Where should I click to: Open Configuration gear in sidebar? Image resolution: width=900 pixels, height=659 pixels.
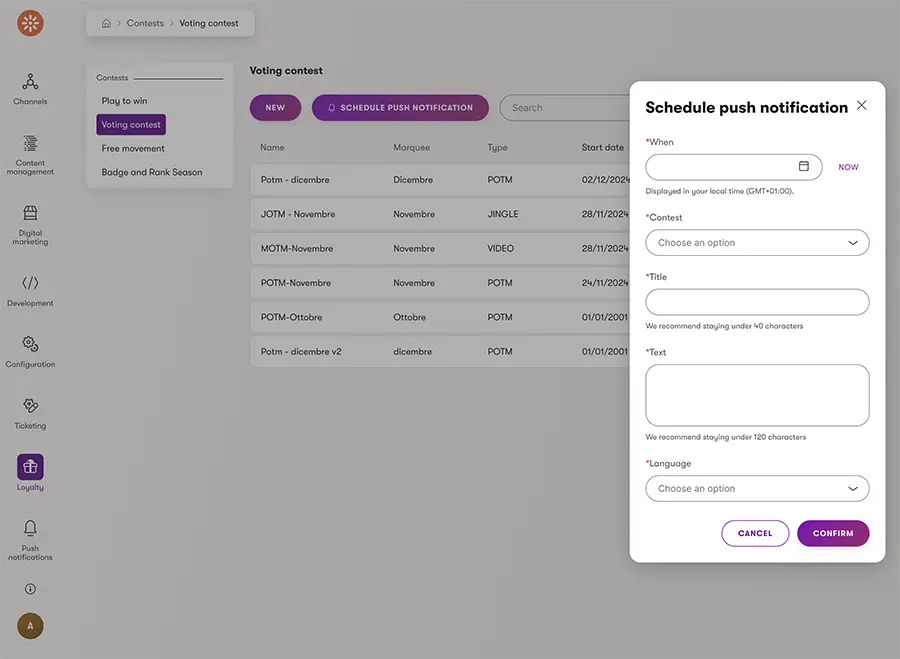click(30, 345)
